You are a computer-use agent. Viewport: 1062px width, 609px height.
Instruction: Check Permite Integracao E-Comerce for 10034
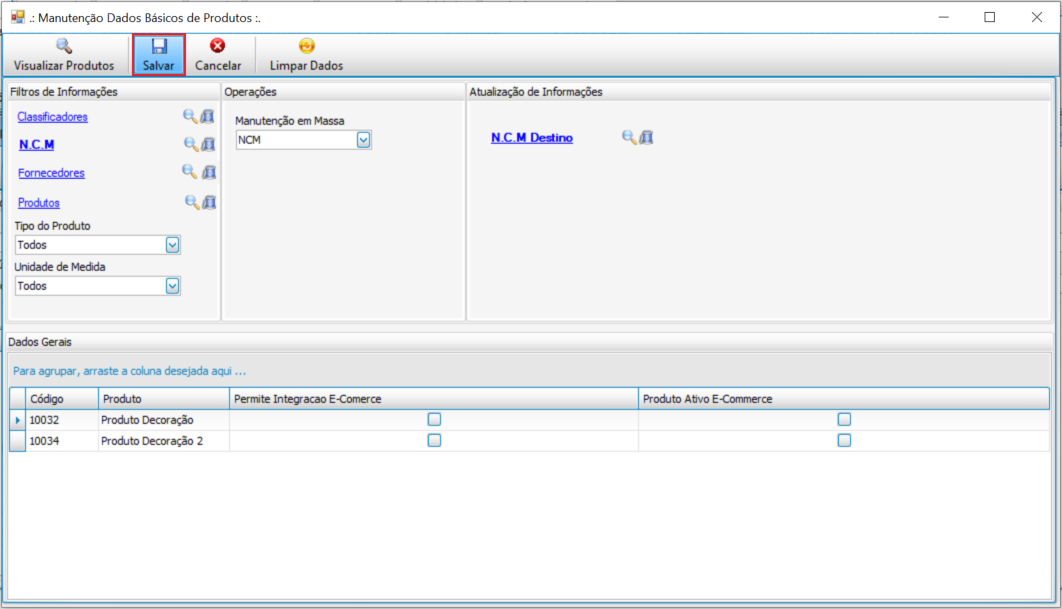[x=434, y=440]
